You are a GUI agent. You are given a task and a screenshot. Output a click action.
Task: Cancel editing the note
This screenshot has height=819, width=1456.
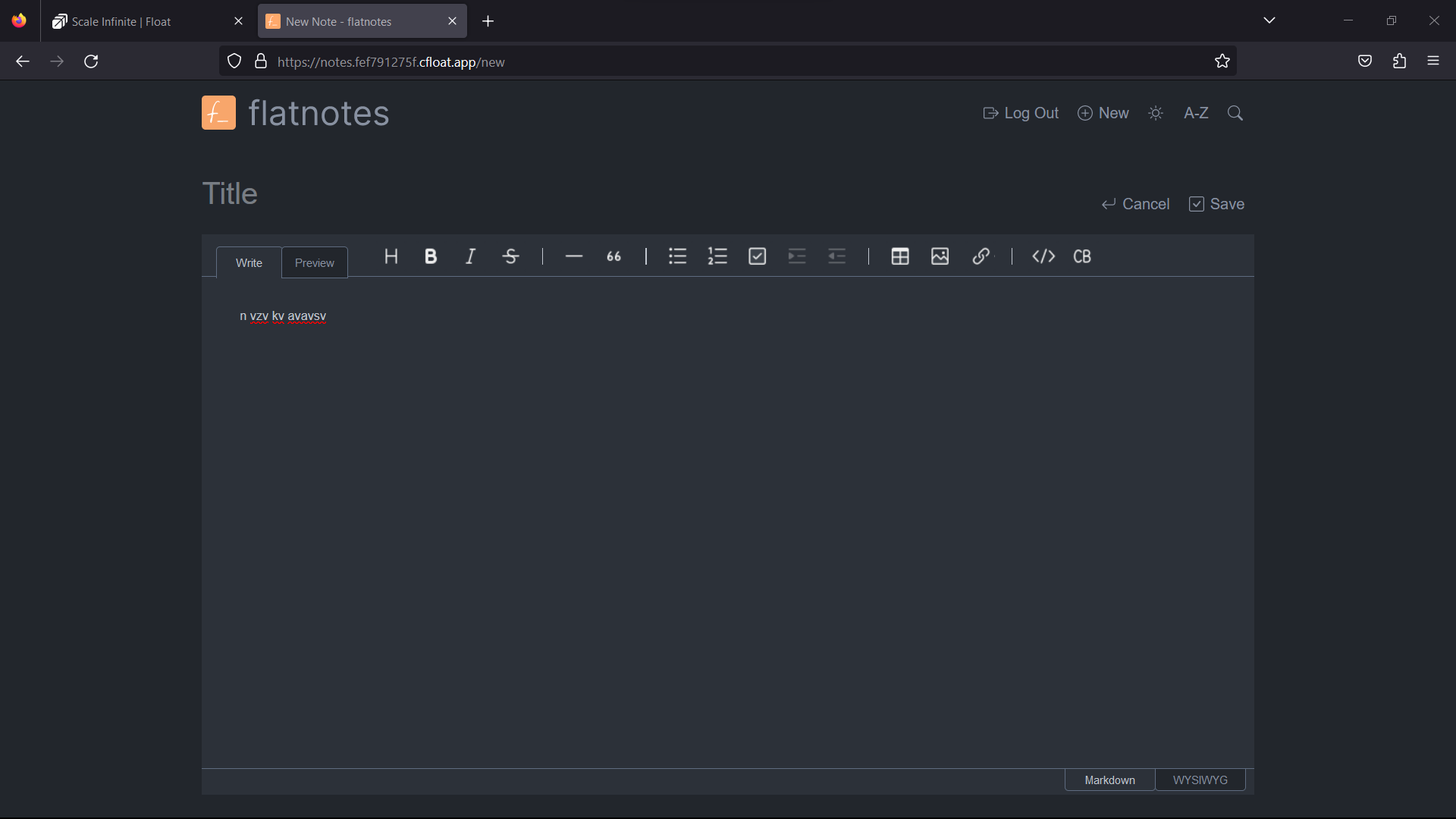pos(1135,204)
